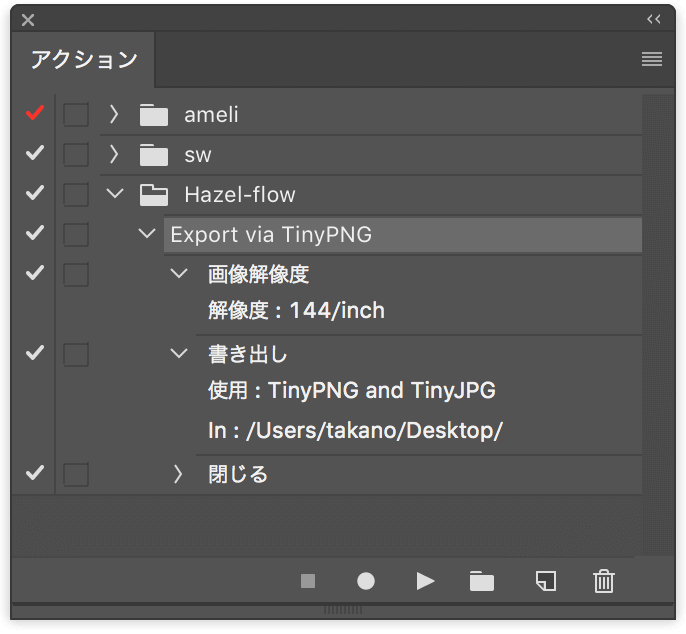The width and height of the screenshot is (686, 634).
Task: Stop recording with the square stop button
Action: point(308,581)
